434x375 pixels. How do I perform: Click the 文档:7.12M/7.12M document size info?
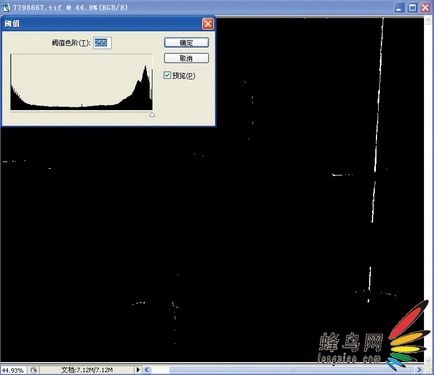point(87,370)
